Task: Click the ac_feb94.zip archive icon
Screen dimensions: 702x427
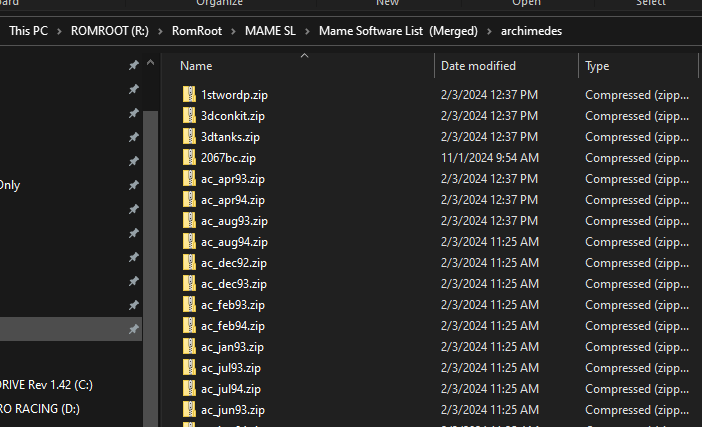Action: pyautogui.click(x=189, y=326)
